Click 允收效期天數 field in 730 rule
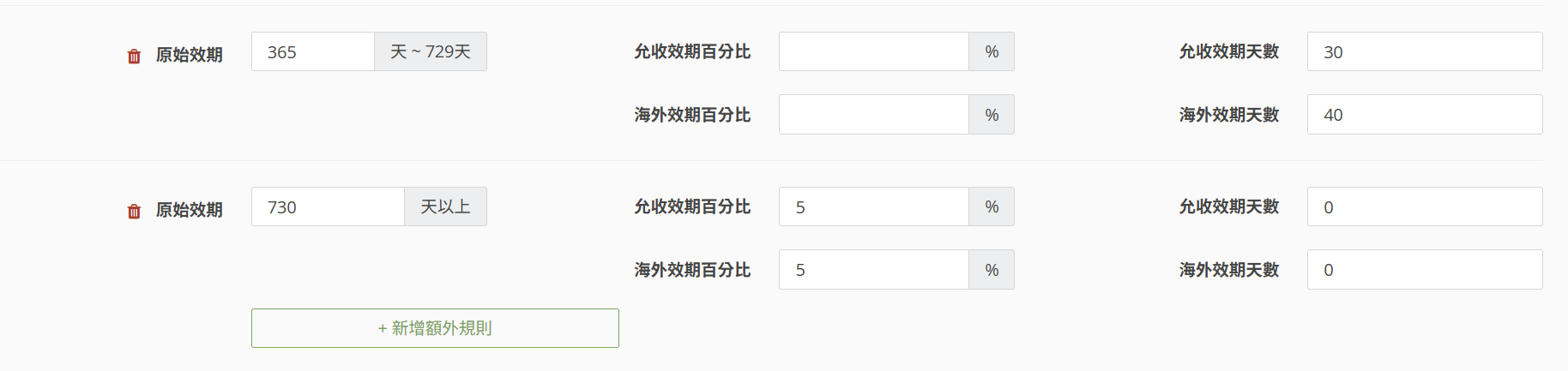Screen dimensions: 1568x371 [1424, 207]
